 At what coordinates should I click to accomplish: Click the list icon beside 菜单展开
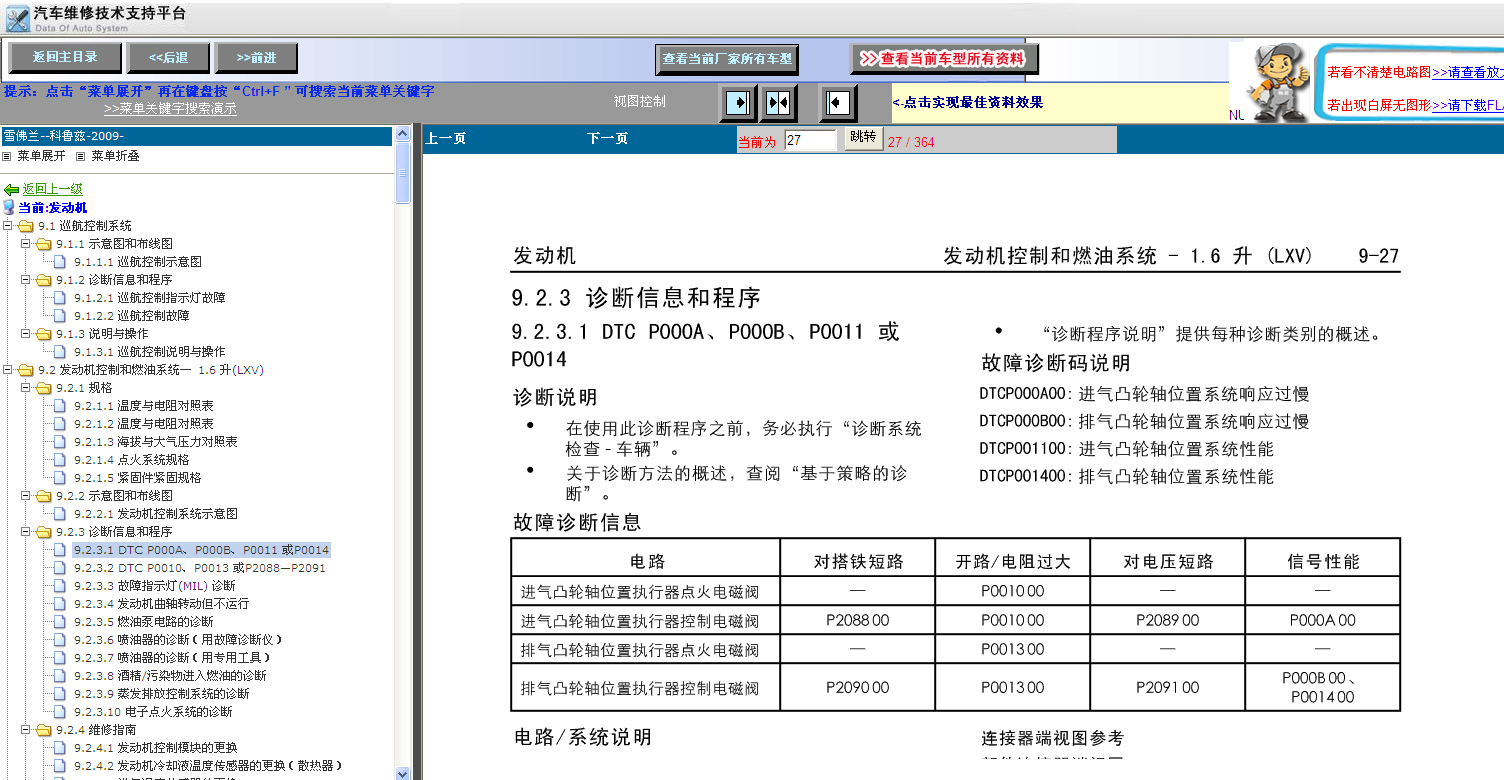coord(7,156)
